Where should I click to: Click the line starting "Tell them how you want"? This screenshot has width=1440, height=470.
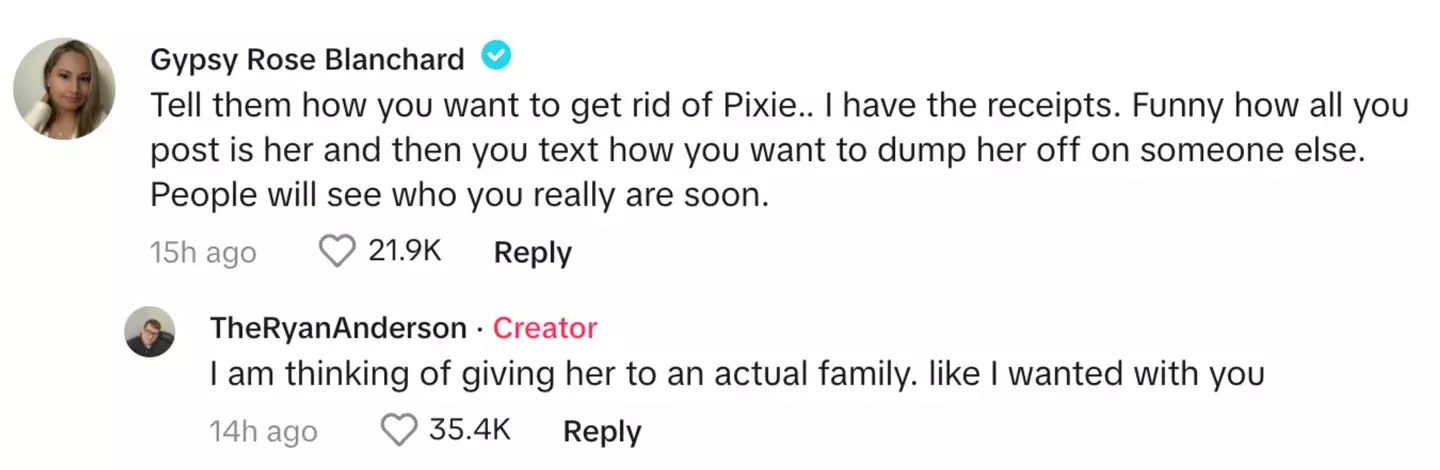779,104
